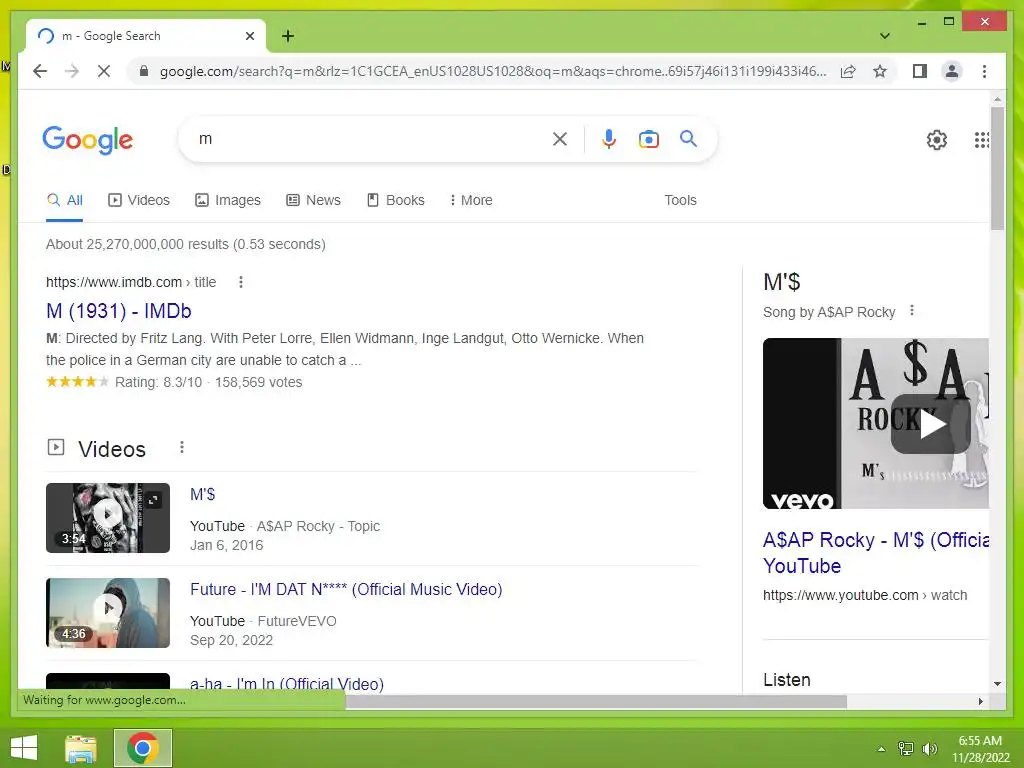
Task: Open A$AP Rocky - M'$ YouTube link
Action: coord(876,552)
